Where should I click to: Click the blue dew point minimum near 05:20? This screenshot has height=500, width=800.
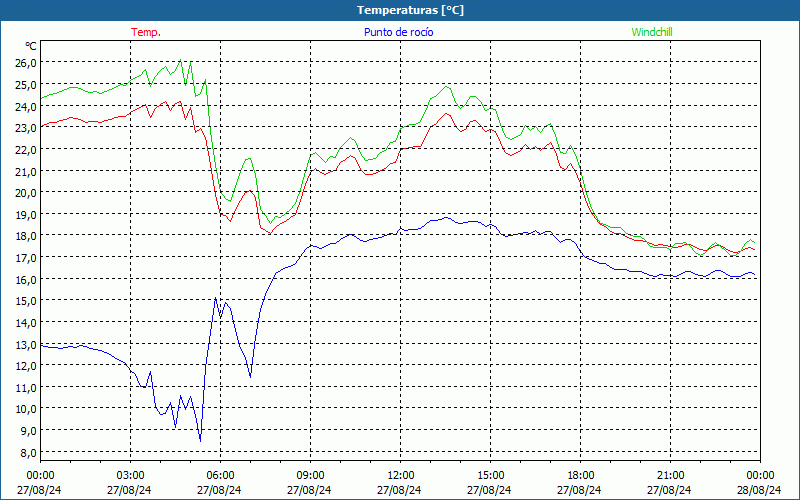coord(200,440)
